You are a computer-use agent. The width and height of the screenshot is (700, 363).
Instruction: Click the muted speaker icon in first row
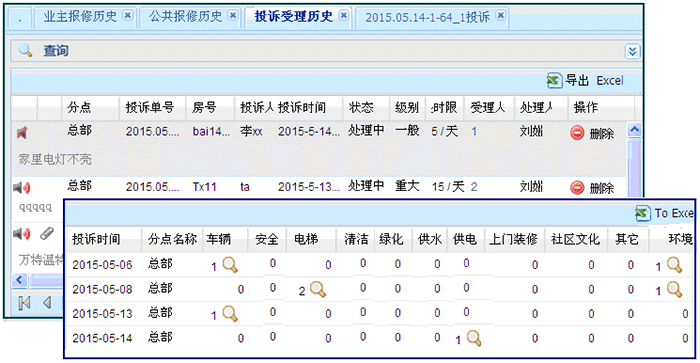coord(22,133)
